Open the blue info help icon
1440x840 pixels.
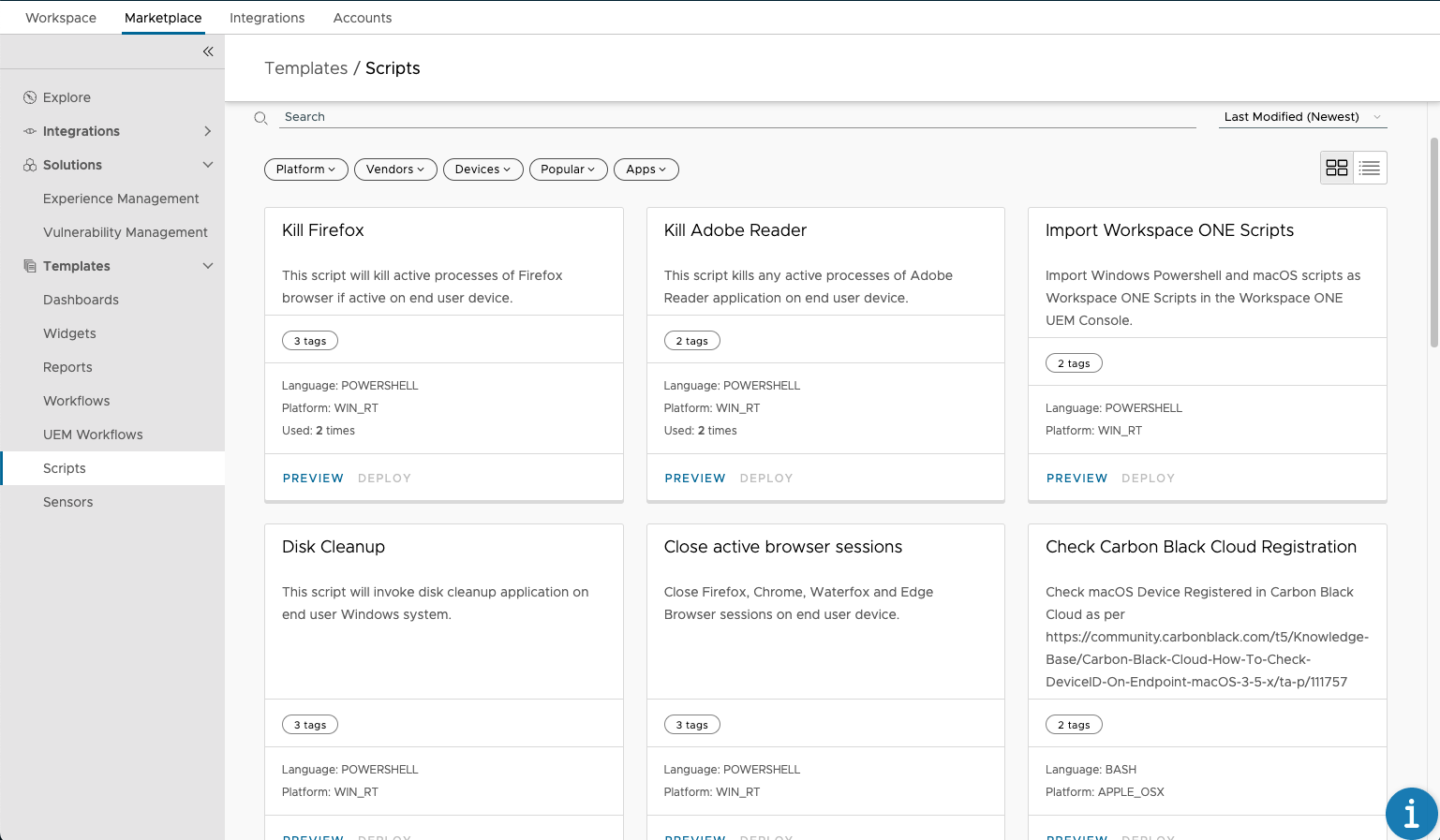[1411, 813]
